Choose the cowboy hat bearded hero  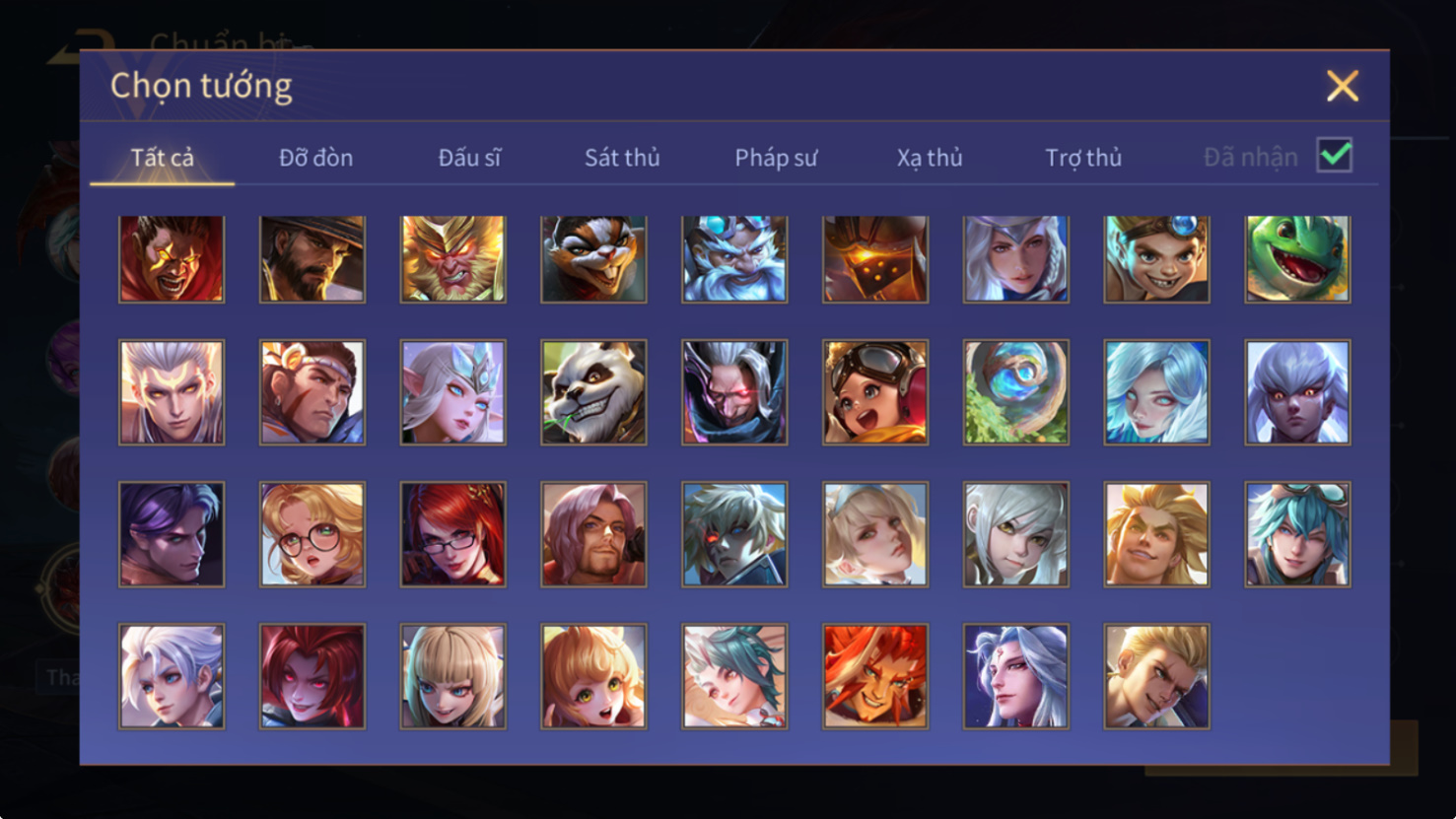(x=312, y=258)
